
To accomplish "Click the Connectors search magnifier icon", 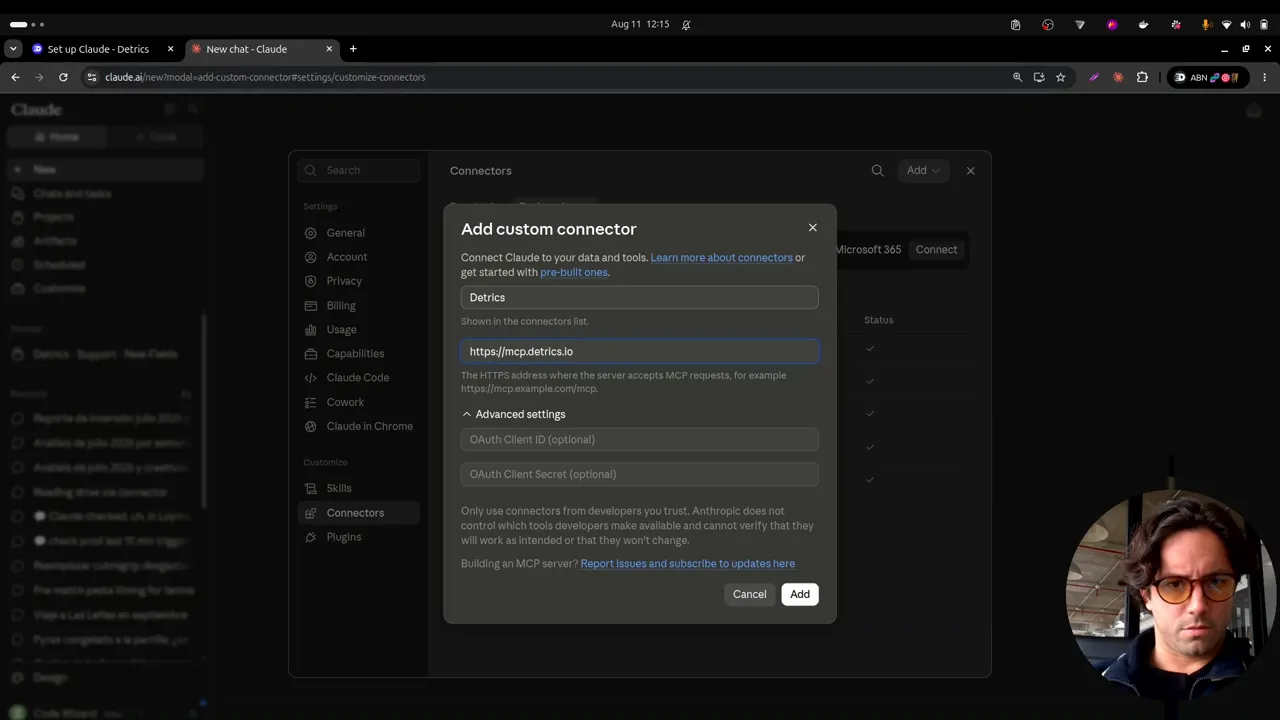I will click(x=877, y=171).
